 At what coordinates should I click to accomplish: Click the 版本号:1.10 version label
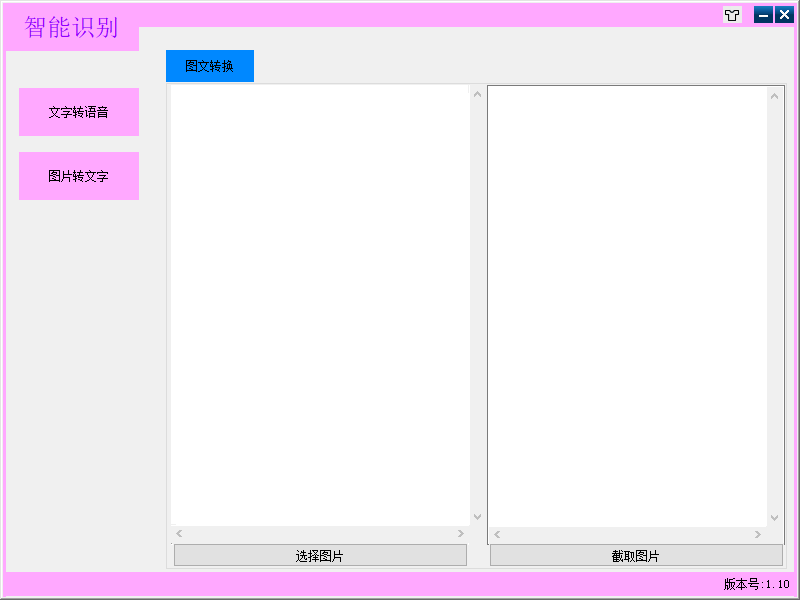pyautogui.click(x=756, y=584)
